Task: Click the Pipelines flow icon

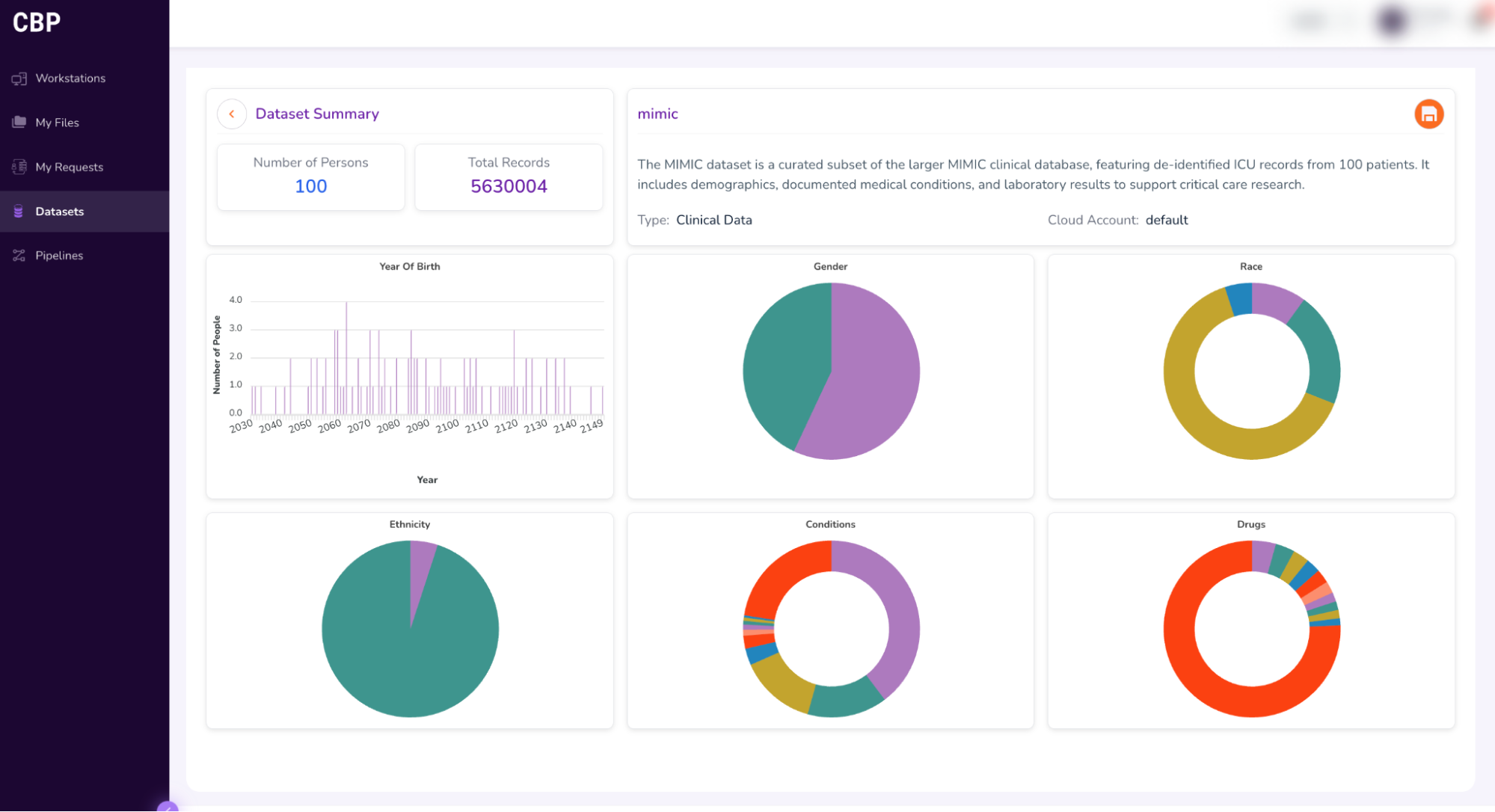Action: [x=19, y=256]
